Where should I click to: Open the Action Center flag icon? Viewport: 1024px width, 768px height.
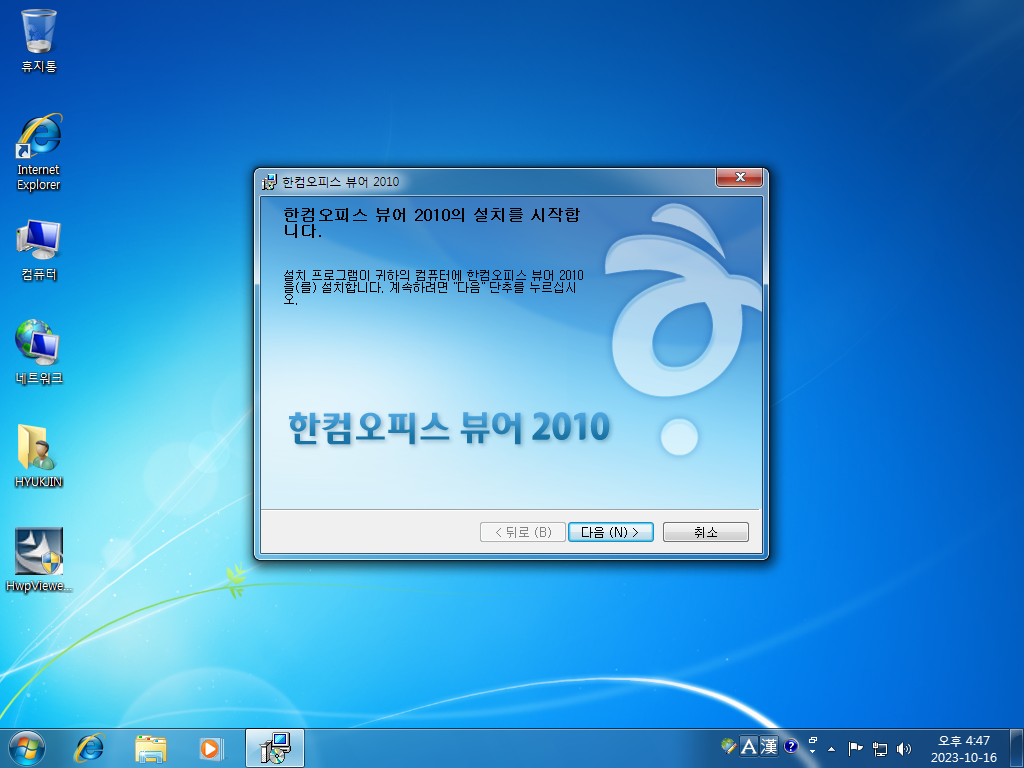[x=855, y=748]
